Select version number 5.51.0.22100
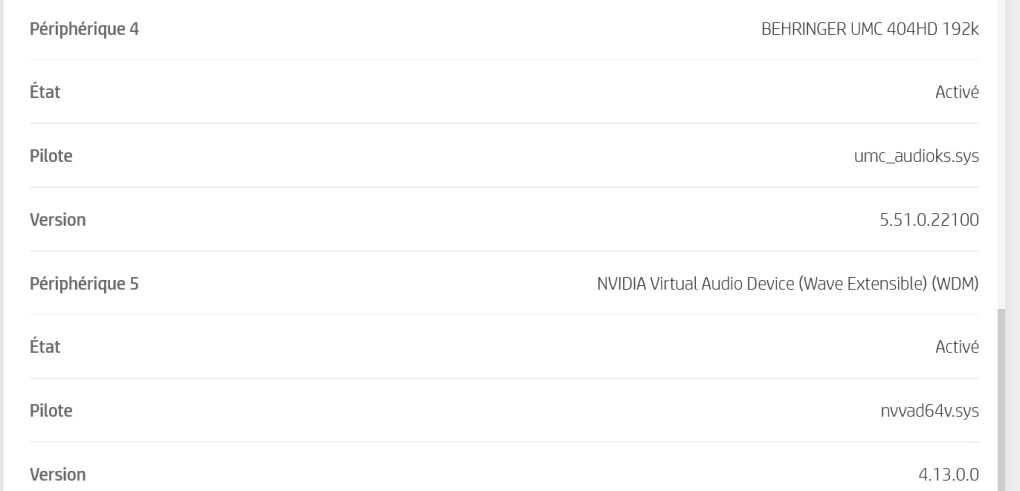Screen dimensions: 1020x491 (929, 220)
